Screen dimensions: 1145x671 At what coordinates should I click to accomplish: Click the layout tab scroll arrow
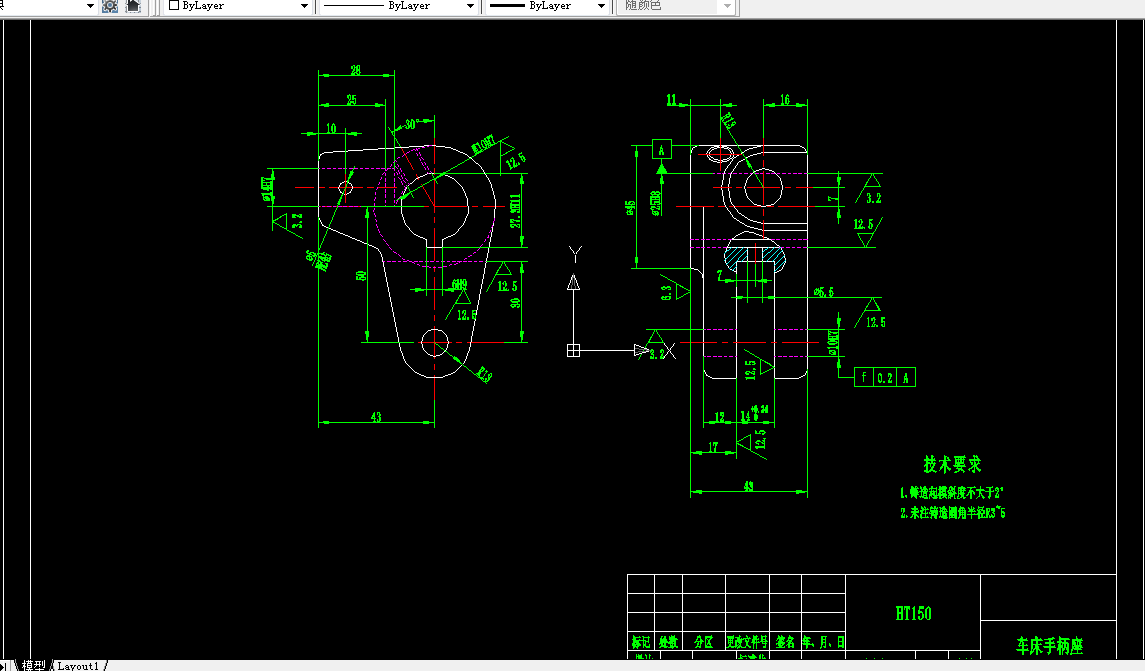[3, 666]
